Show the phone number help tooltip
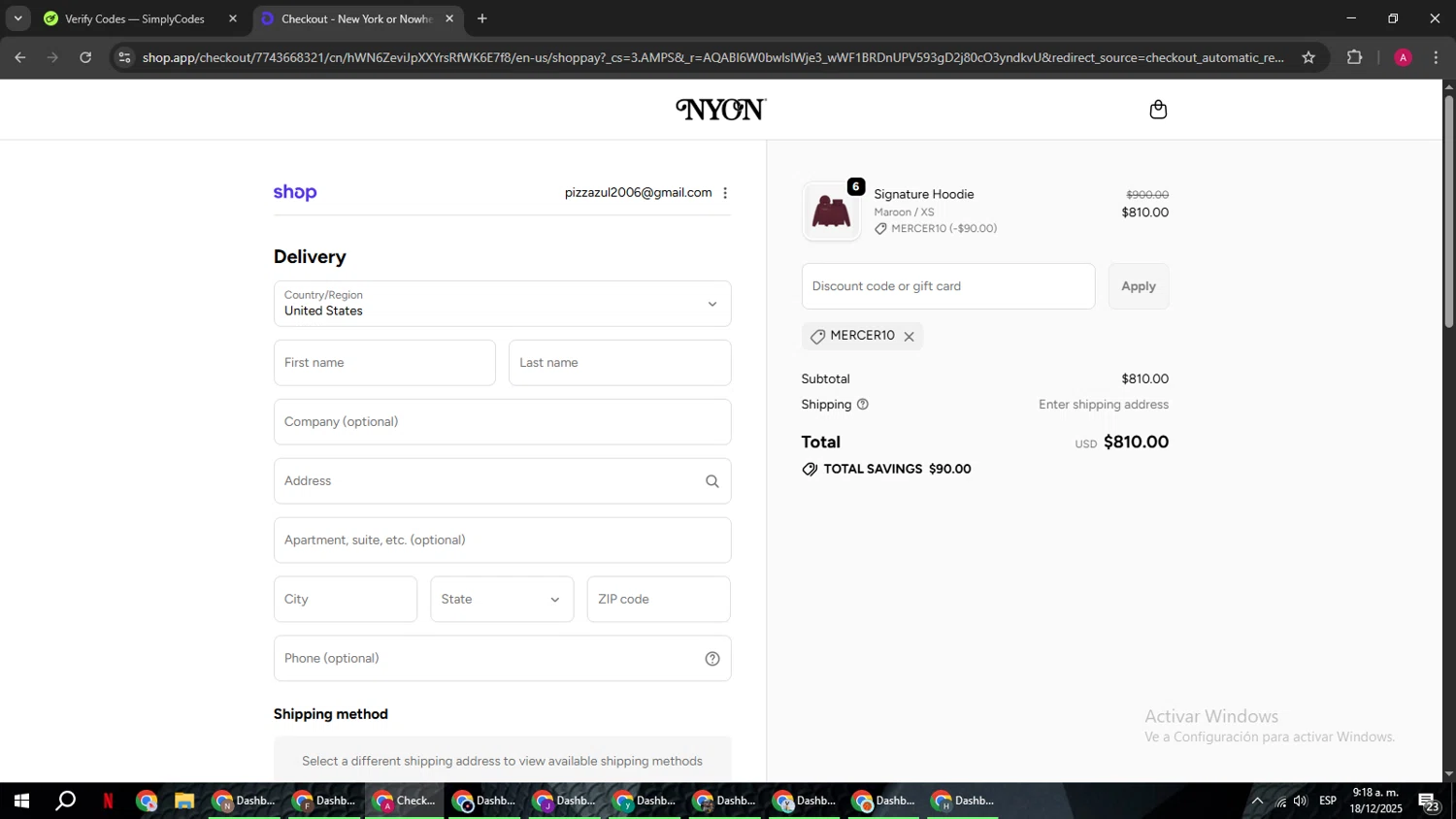1456x819 pixels. pos(712,659)
